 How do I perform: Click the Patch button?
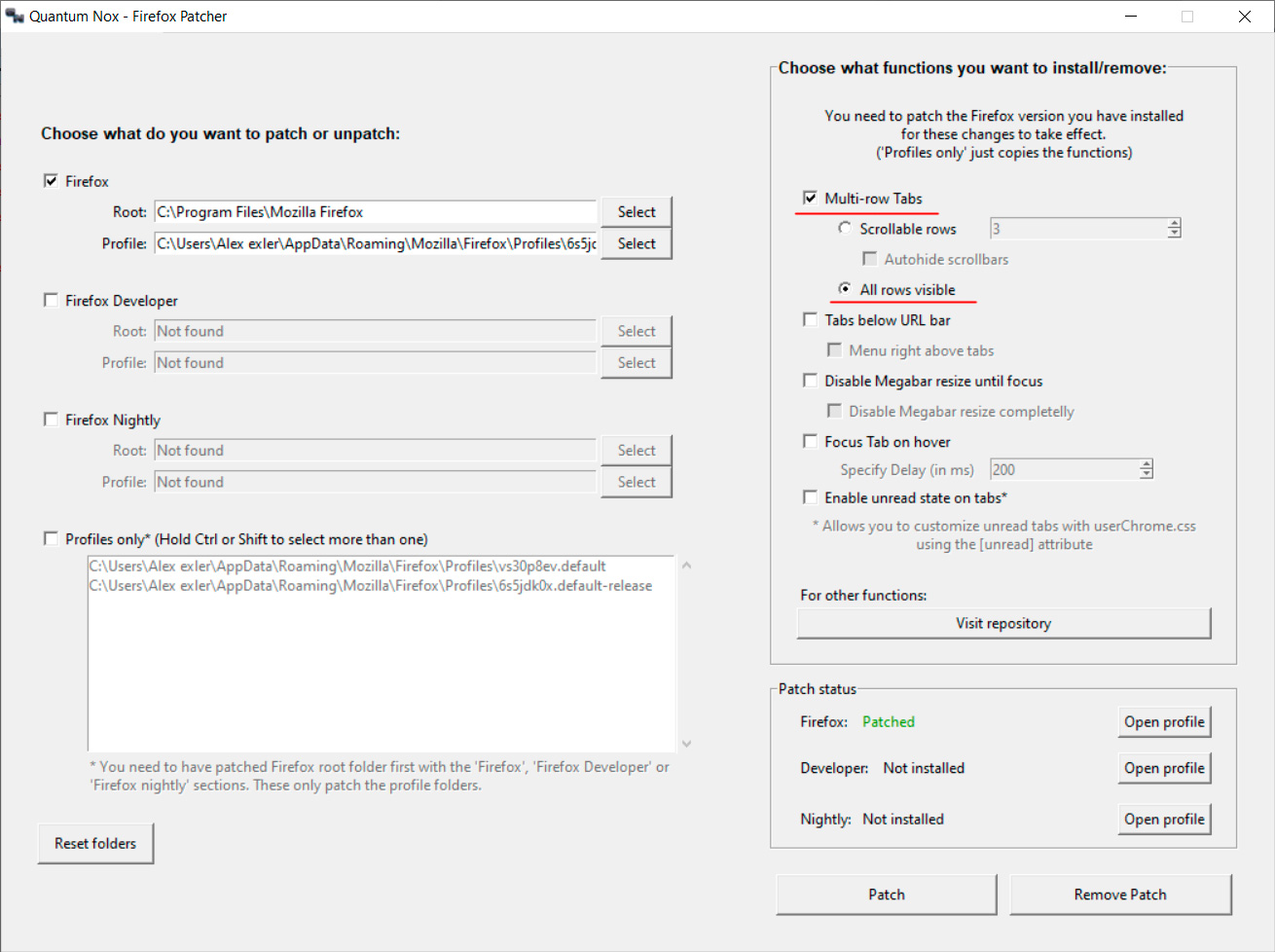886,895
